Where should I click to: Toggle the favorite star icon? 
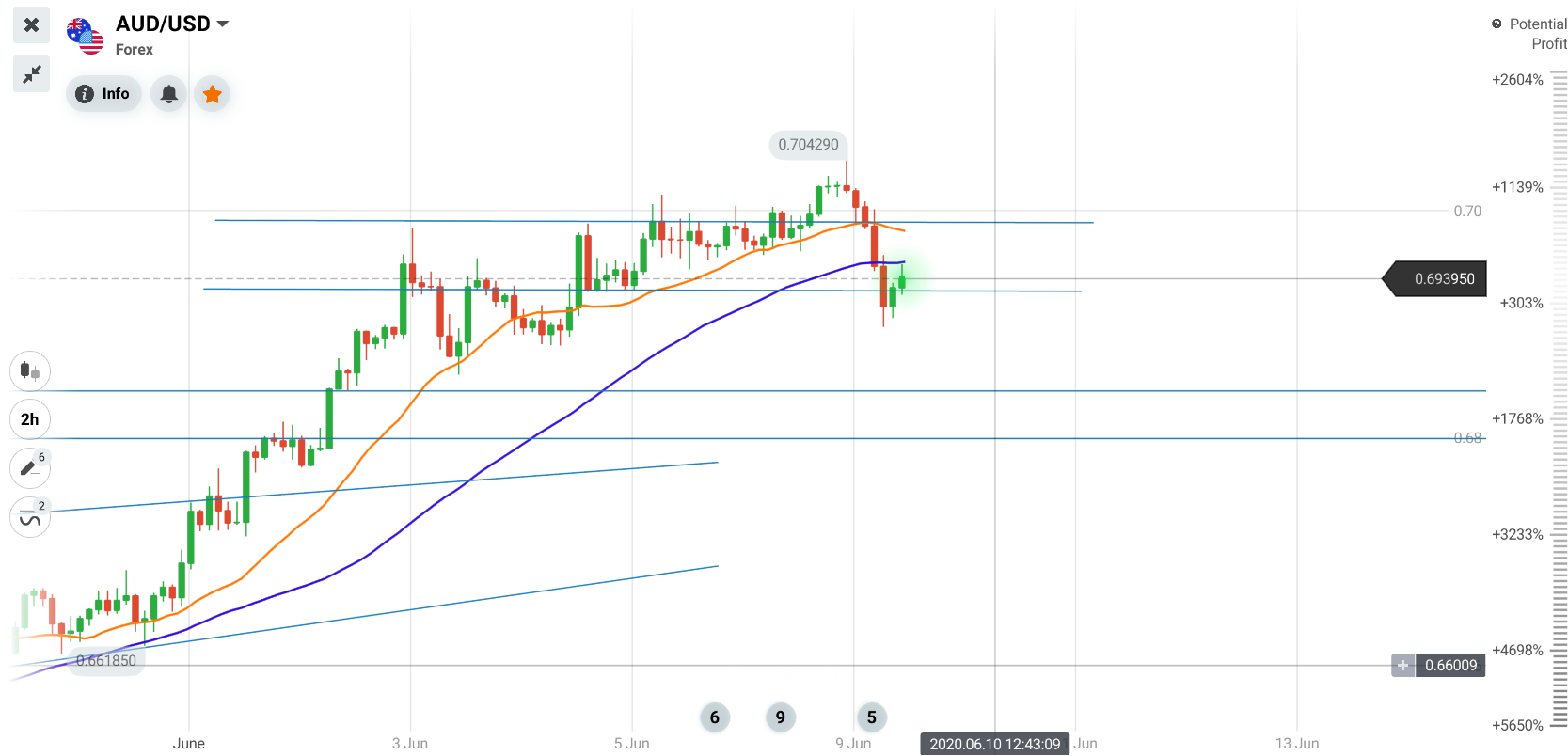213,94
